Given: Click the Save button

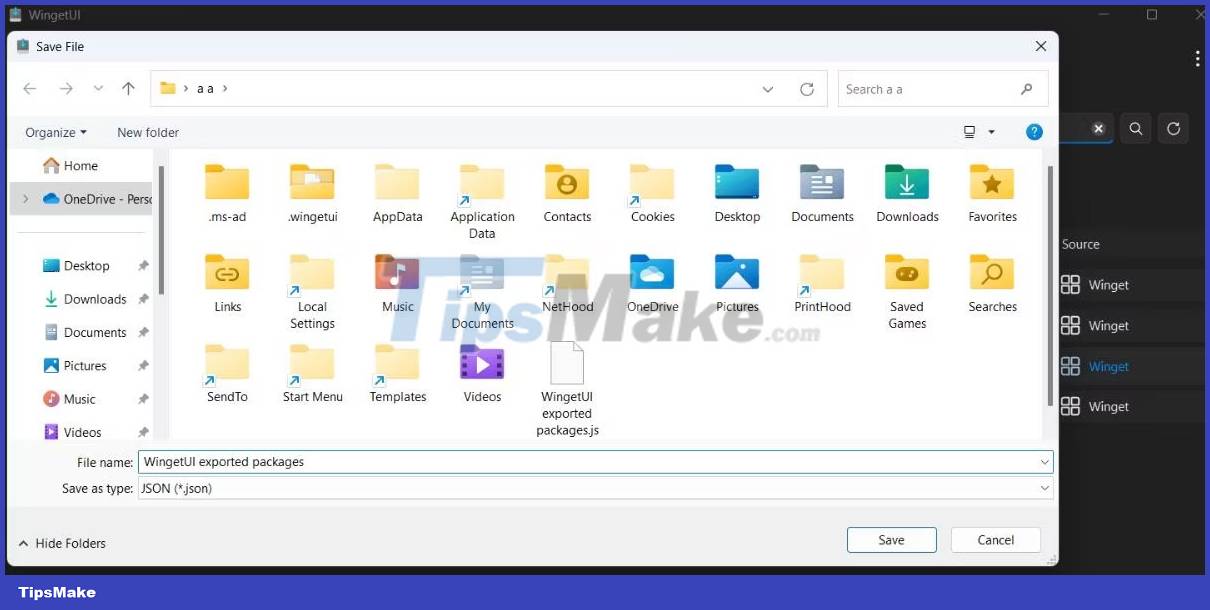Looking at the screenshot, I should pos(891,539).
